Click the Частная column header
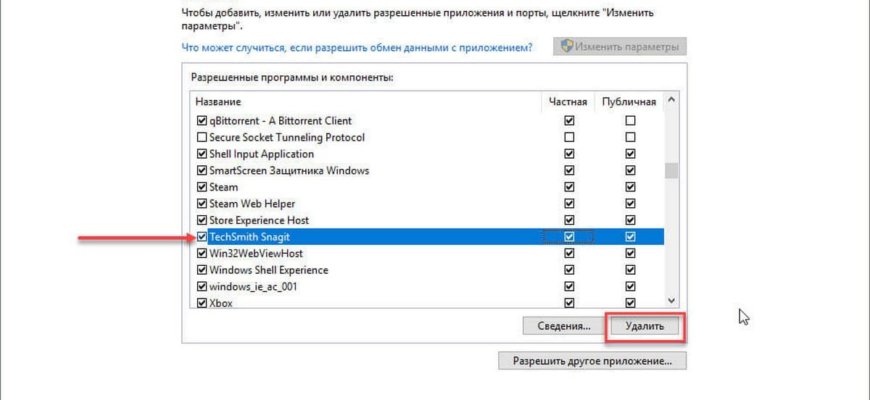Screen dimensions: 870x400 568,102
